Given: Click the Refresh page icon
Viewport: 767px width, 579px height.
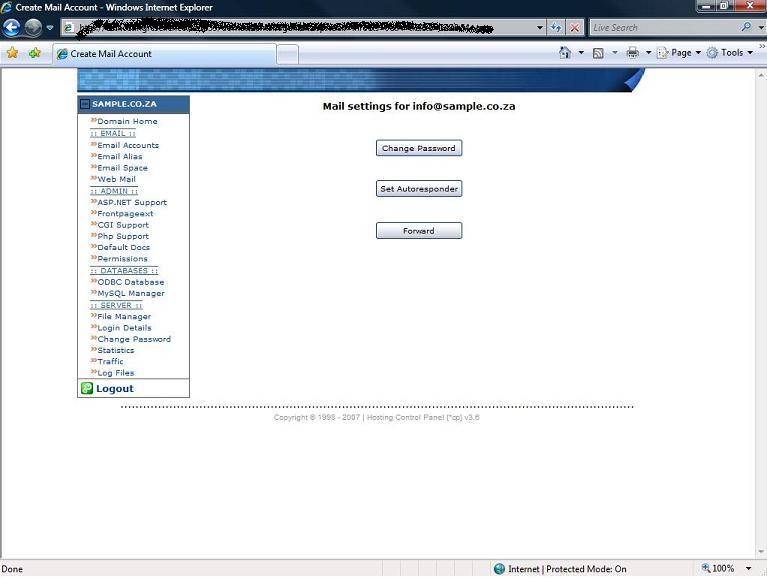Looking at the screenshot, I should point(557,28).
